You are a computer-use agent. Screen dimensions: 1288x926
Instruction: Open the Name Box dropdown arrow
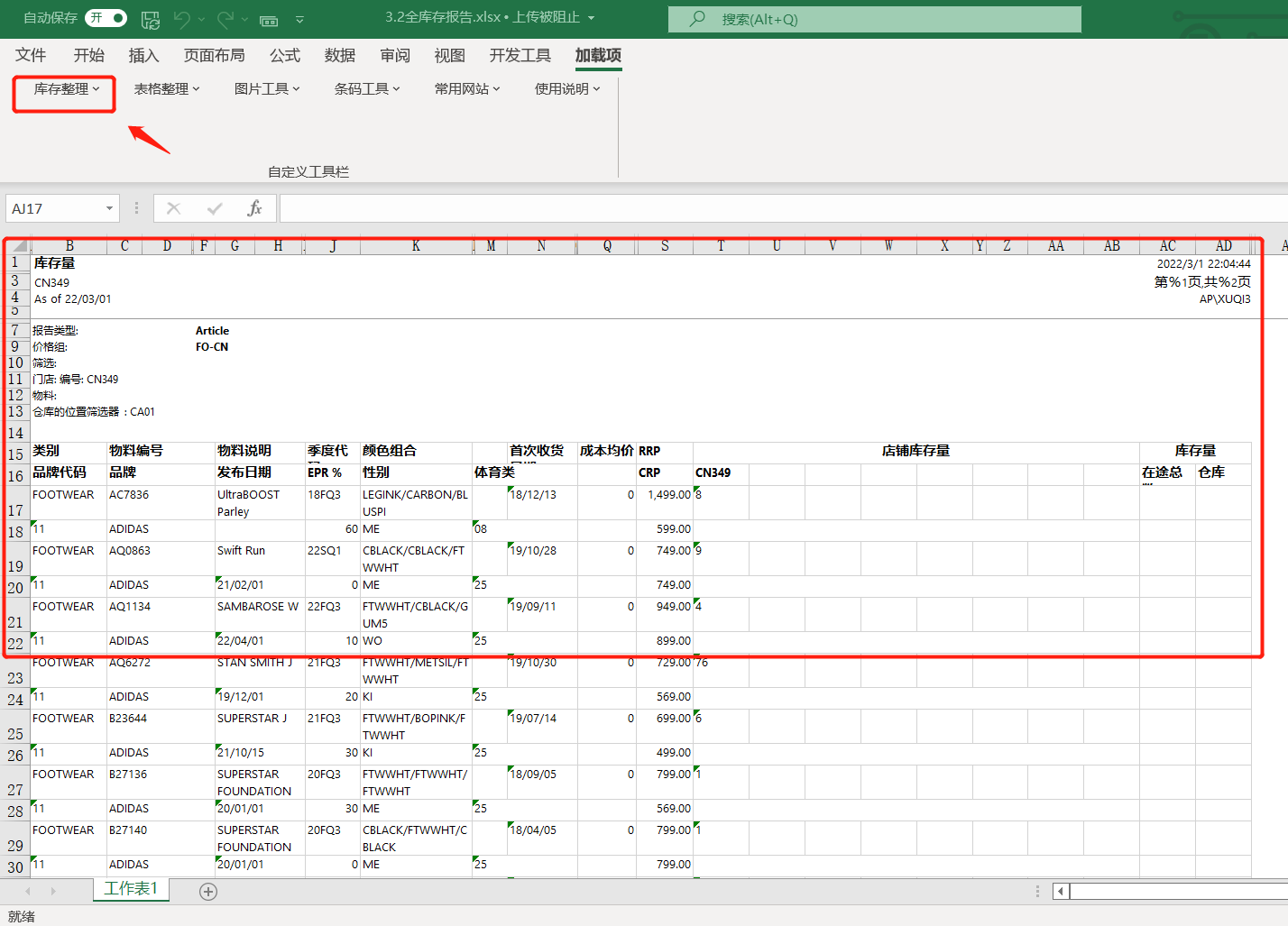click(109, 209)
